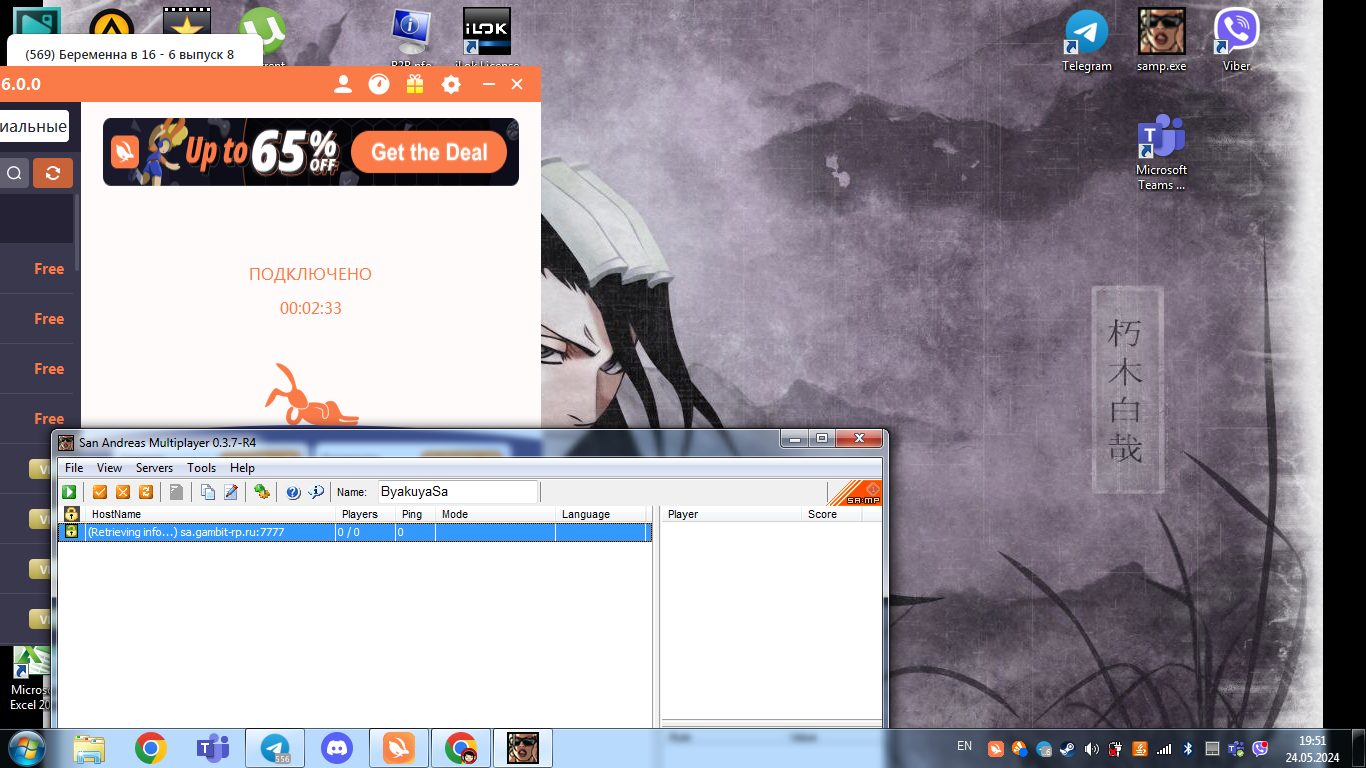The width and height of the screenshot is (1366, 768).
Task: Click the Delete Server orange X icon
Action: [x=123, y=492]
